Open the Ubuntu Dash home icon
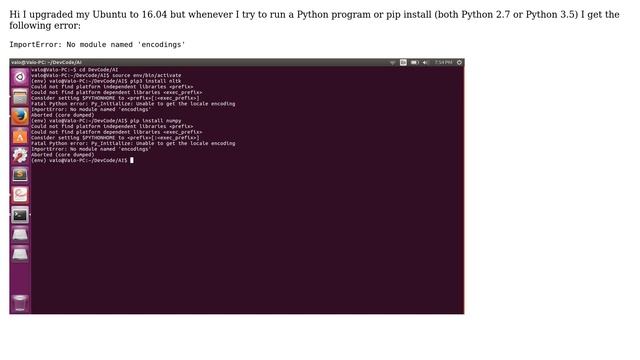The height and width of the screenshot is (360, 640). pyautogui.click(x=20, y=77)
